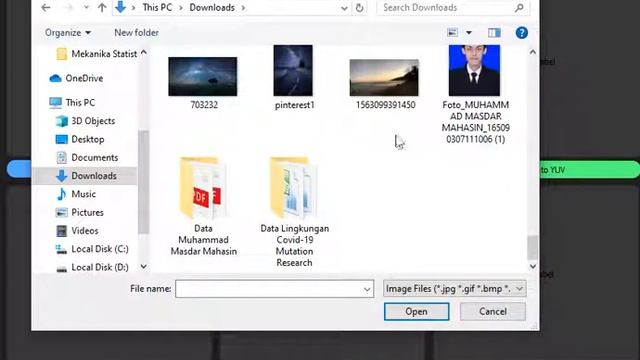Click the Cancel button

[493, 311]
